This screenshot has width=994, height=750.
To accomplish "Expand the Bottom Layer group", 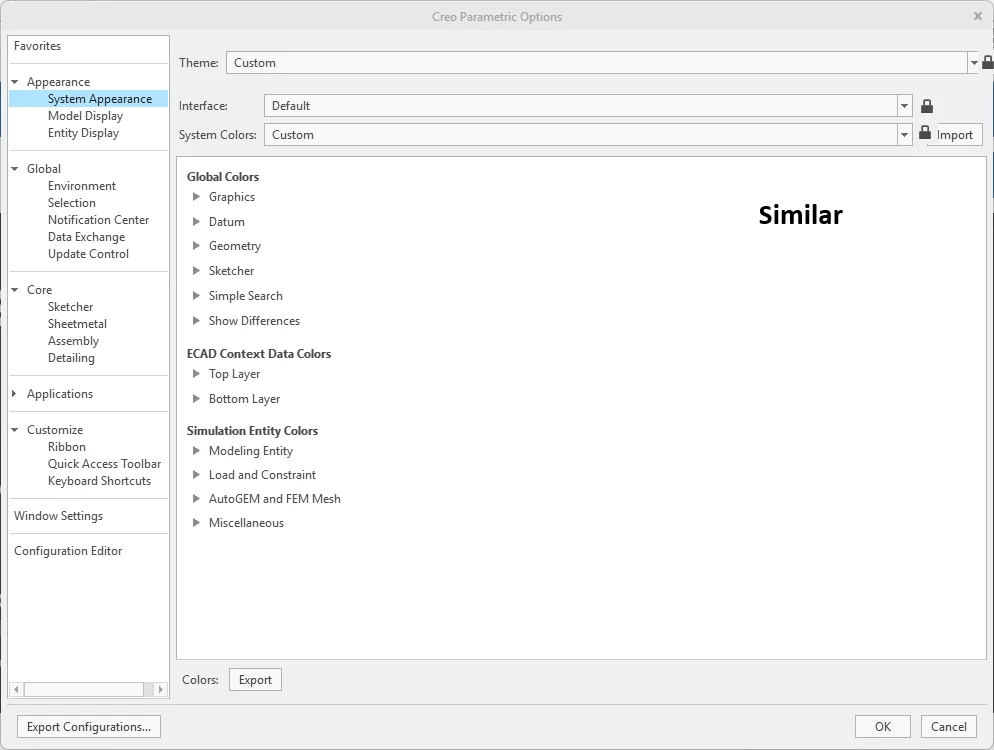I will tap(197, 398).
